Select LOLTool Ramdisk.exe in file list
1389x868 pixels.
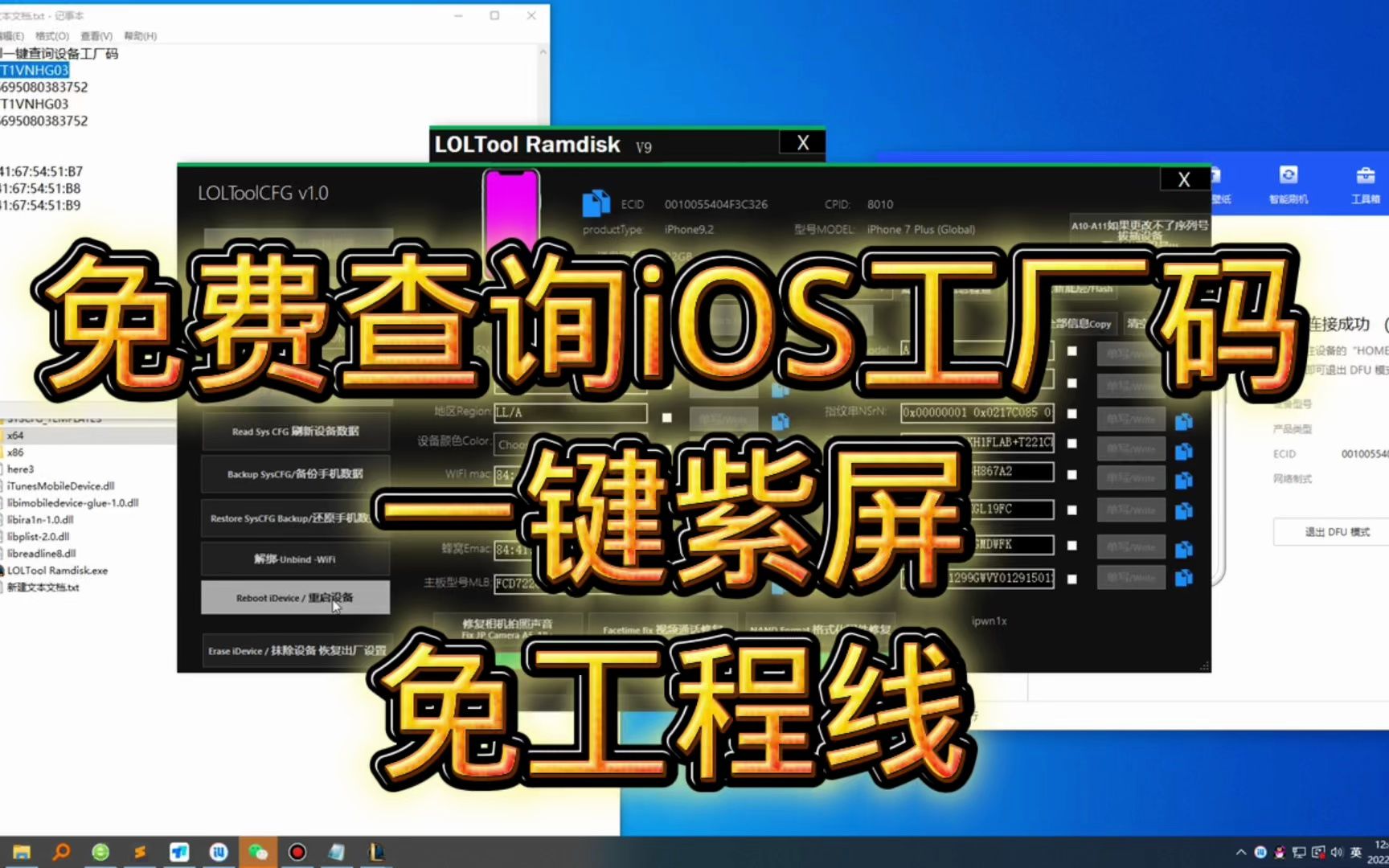(56, 571)
